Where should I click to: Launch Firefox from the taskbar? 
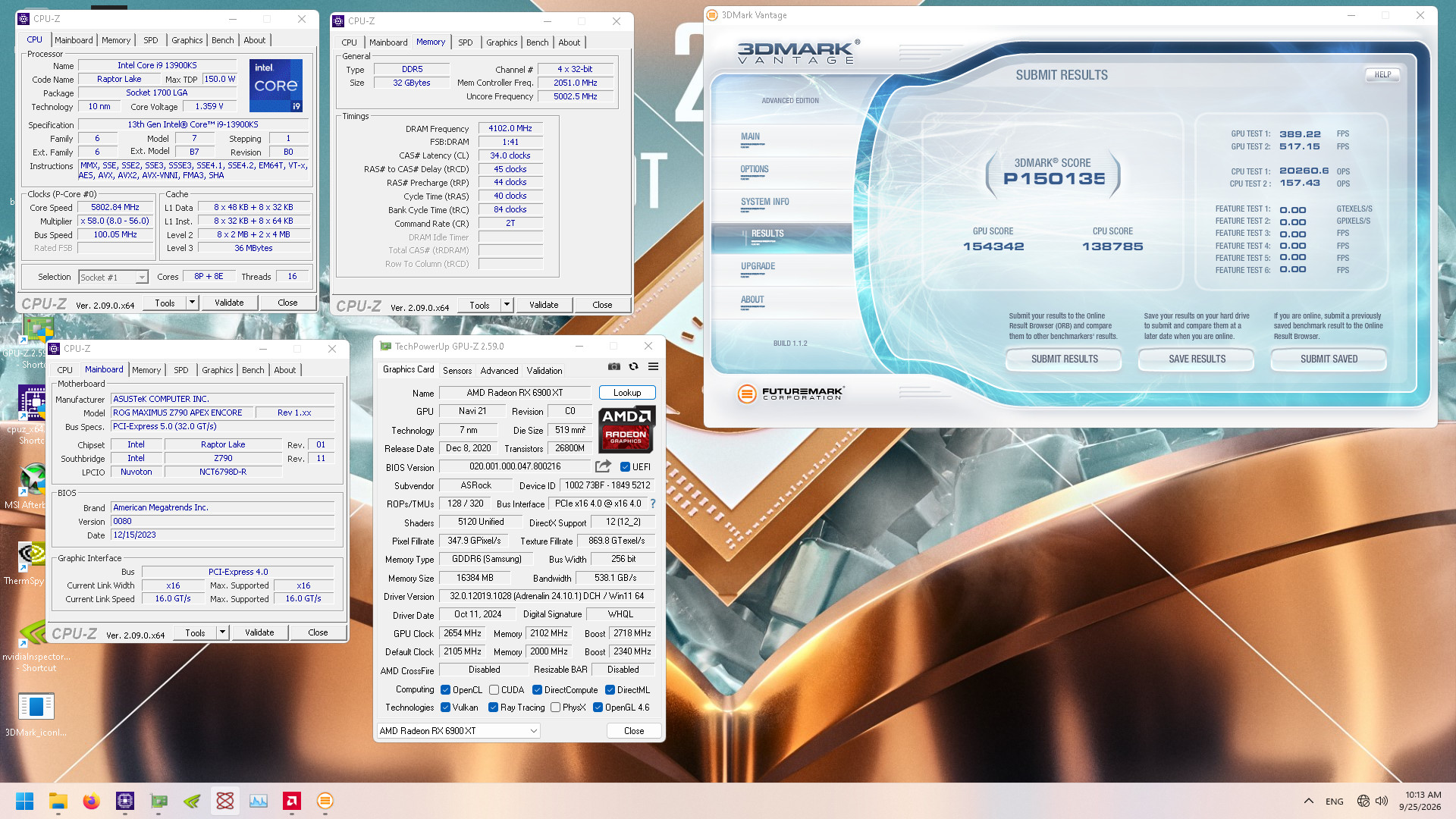tap(92, 801)
